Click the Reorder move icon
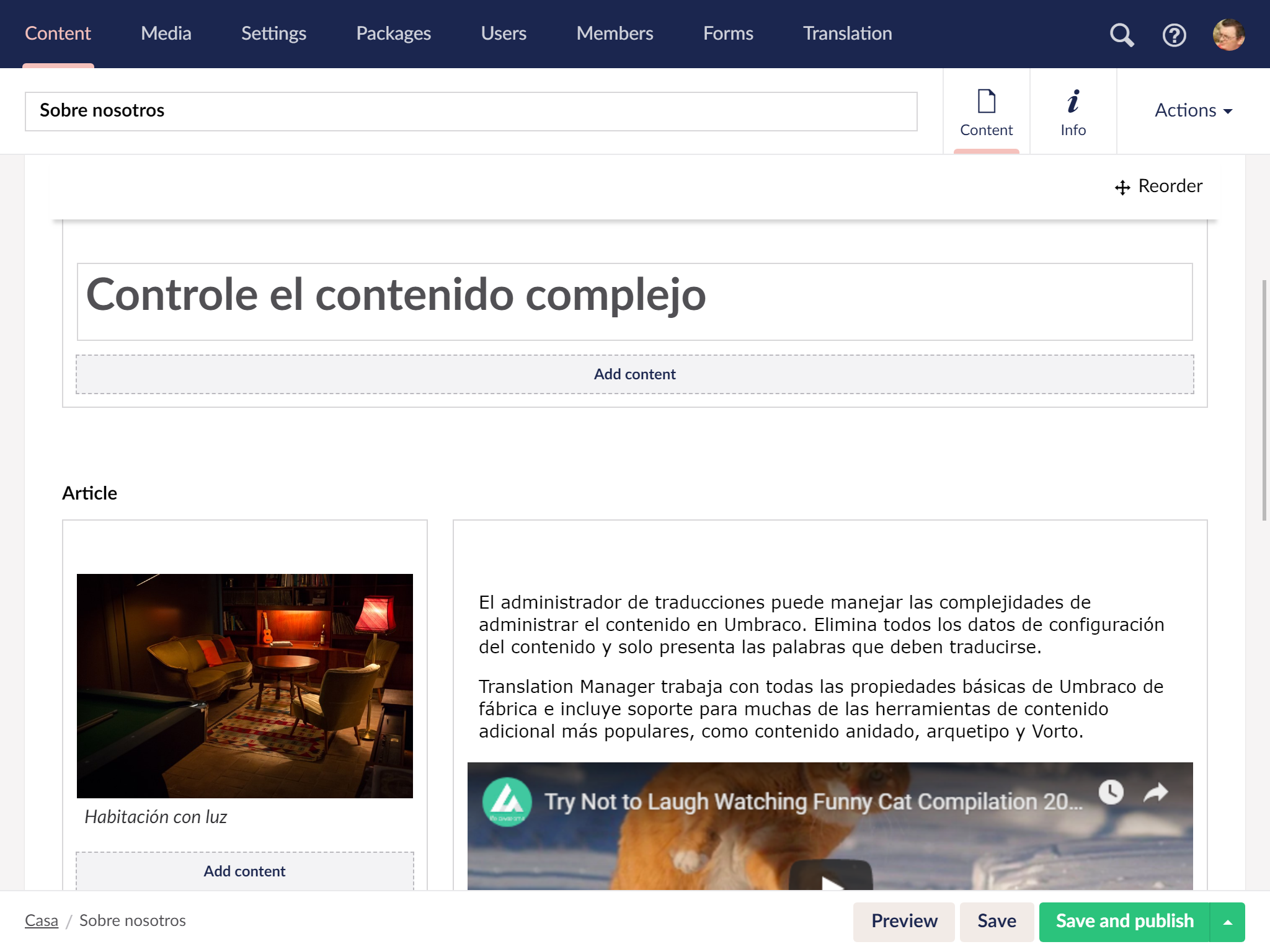This screenshot has height=952, width=1270. tap(1122, 187)
